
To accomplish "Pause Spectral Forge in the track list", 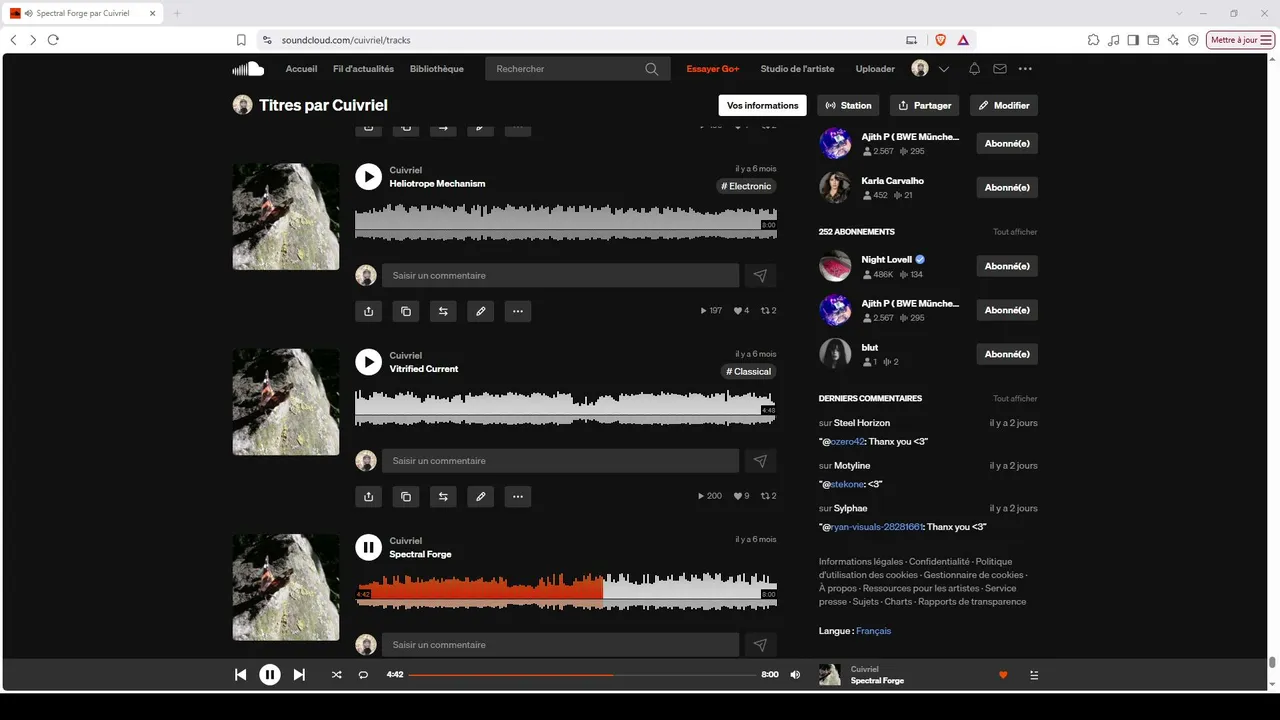I will 368,547.
